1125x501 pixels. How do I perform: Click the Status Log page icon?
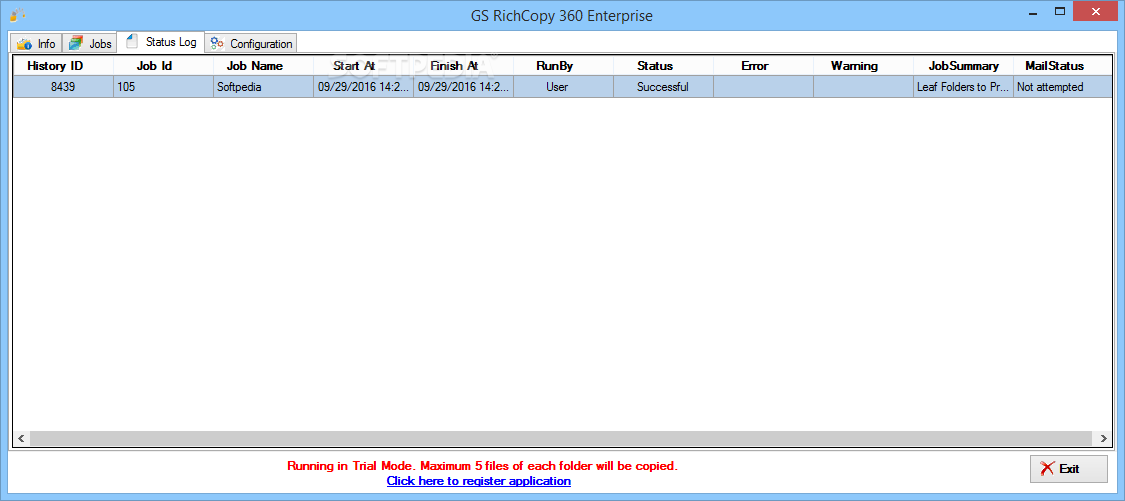(131, 41)
